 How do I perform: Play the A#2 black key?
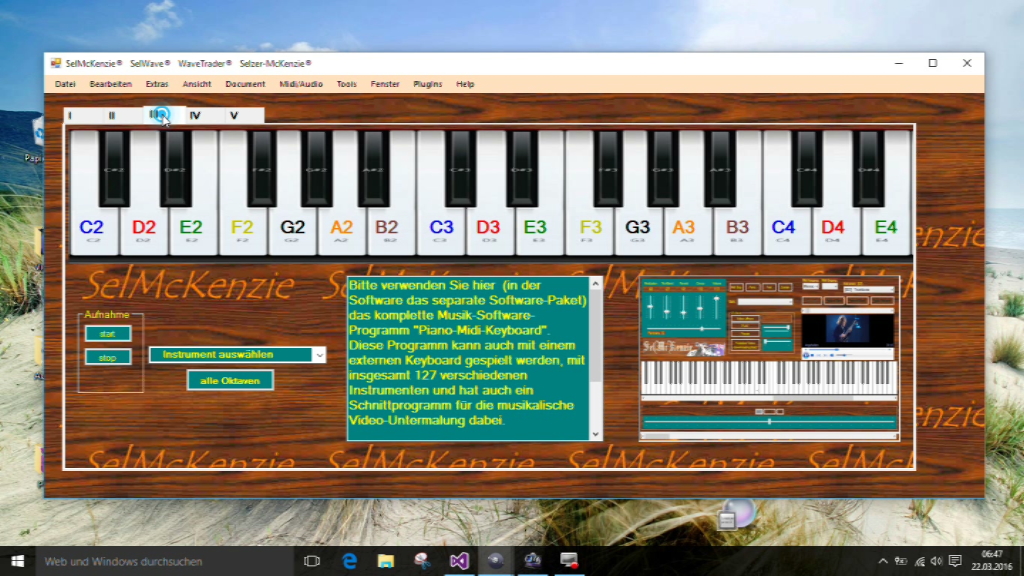[x=374, y=168]
